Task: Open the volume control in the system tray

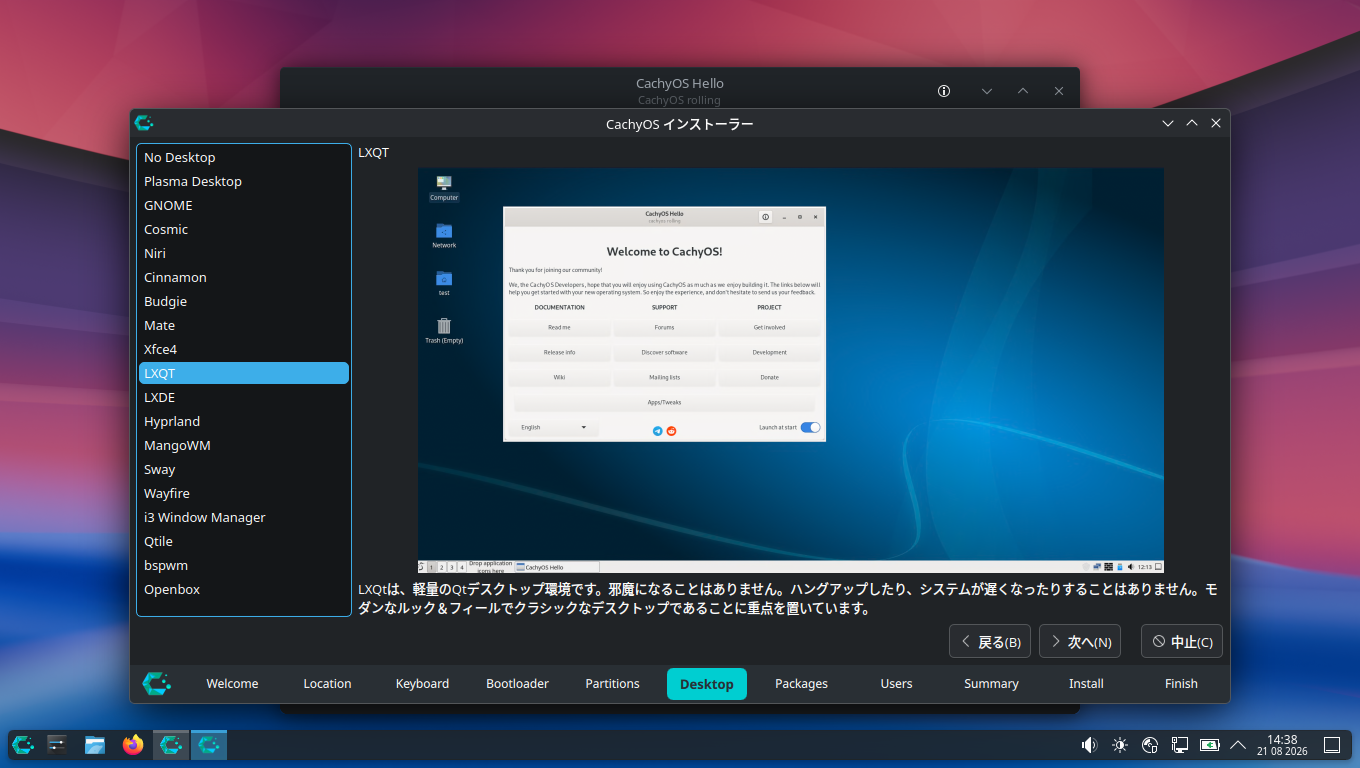Action: tap(1090, 745)
